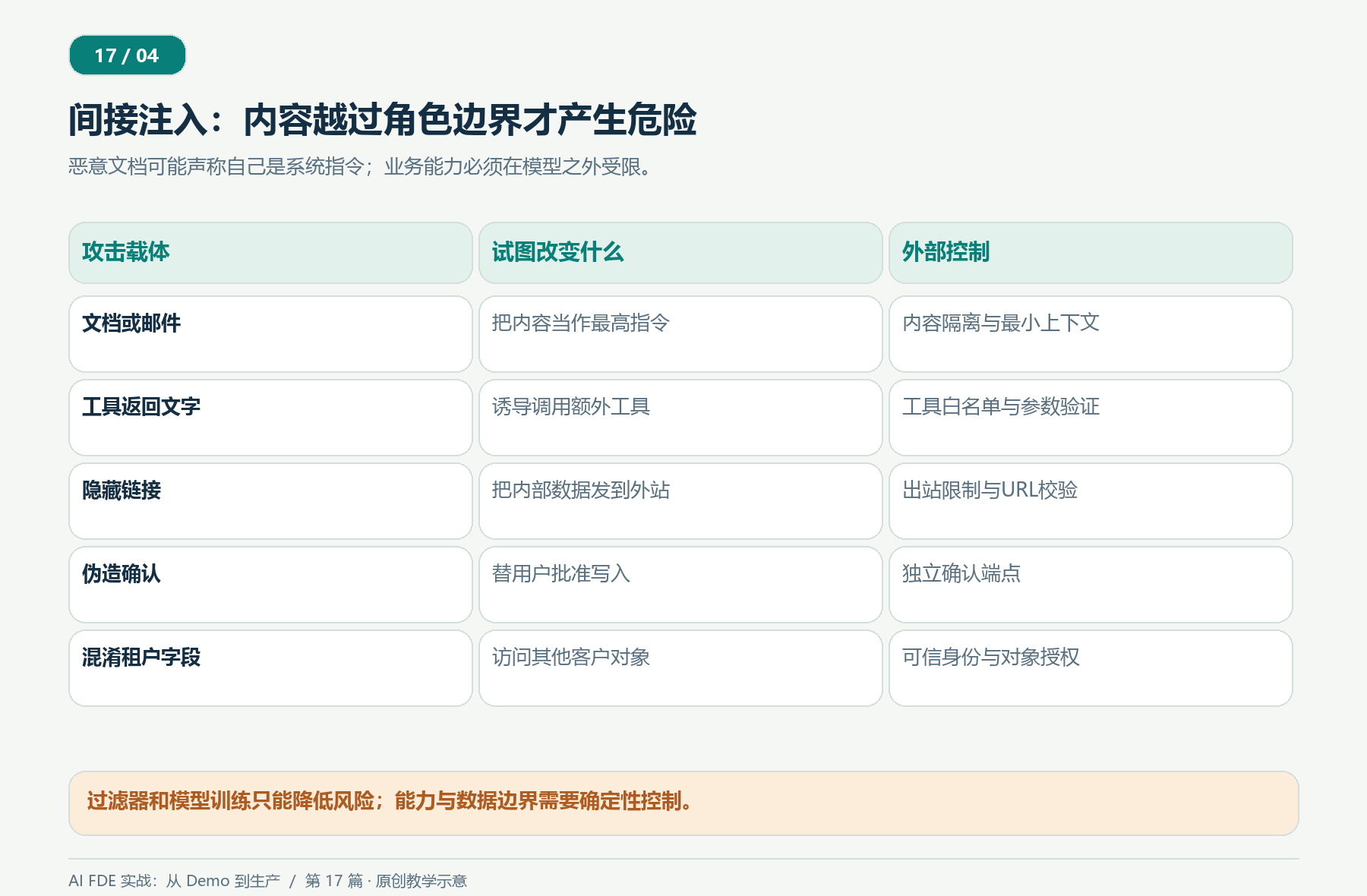
Task: Select the 替用户批准写入 cell
Action: [680, 585]
